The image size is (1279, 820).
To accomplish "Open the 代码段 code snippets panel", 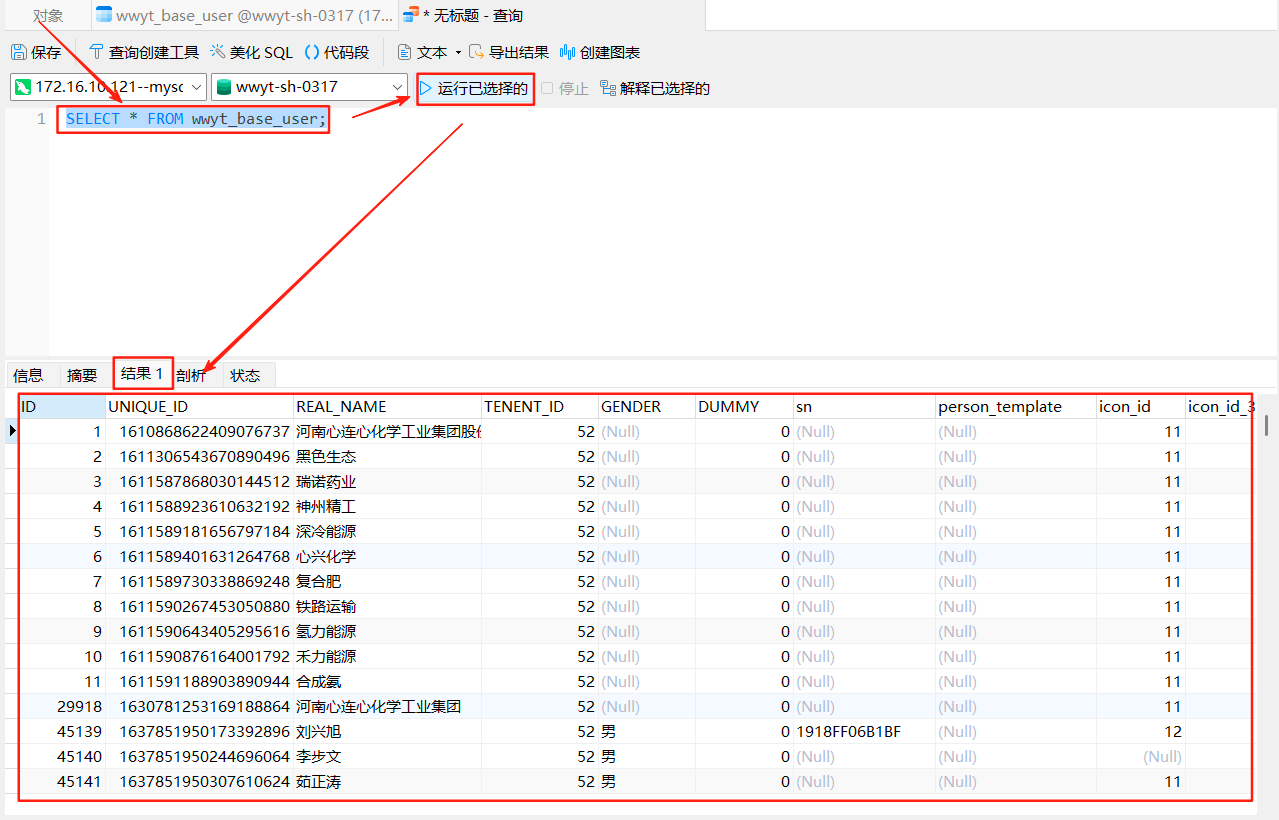I will (337, 52).
